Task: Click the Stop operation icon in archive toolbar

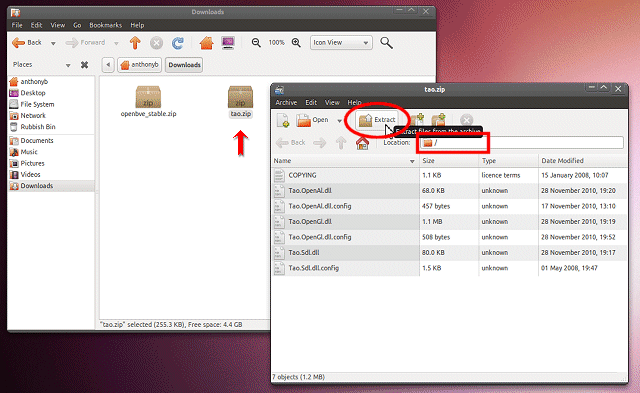Action: coord(467,120)
